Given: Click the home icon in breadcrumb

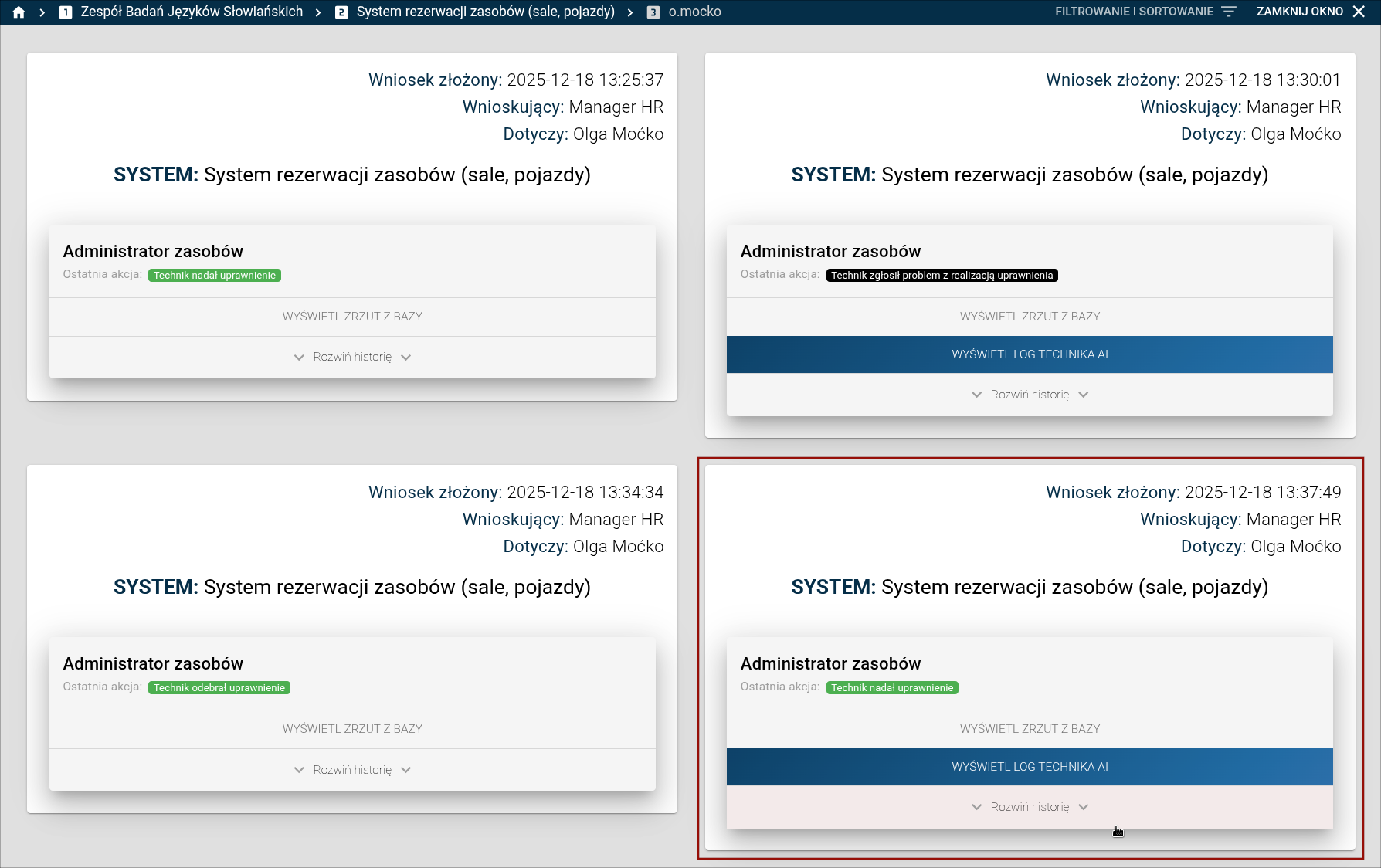Looking at the screenshot, I should coord(19,12).
